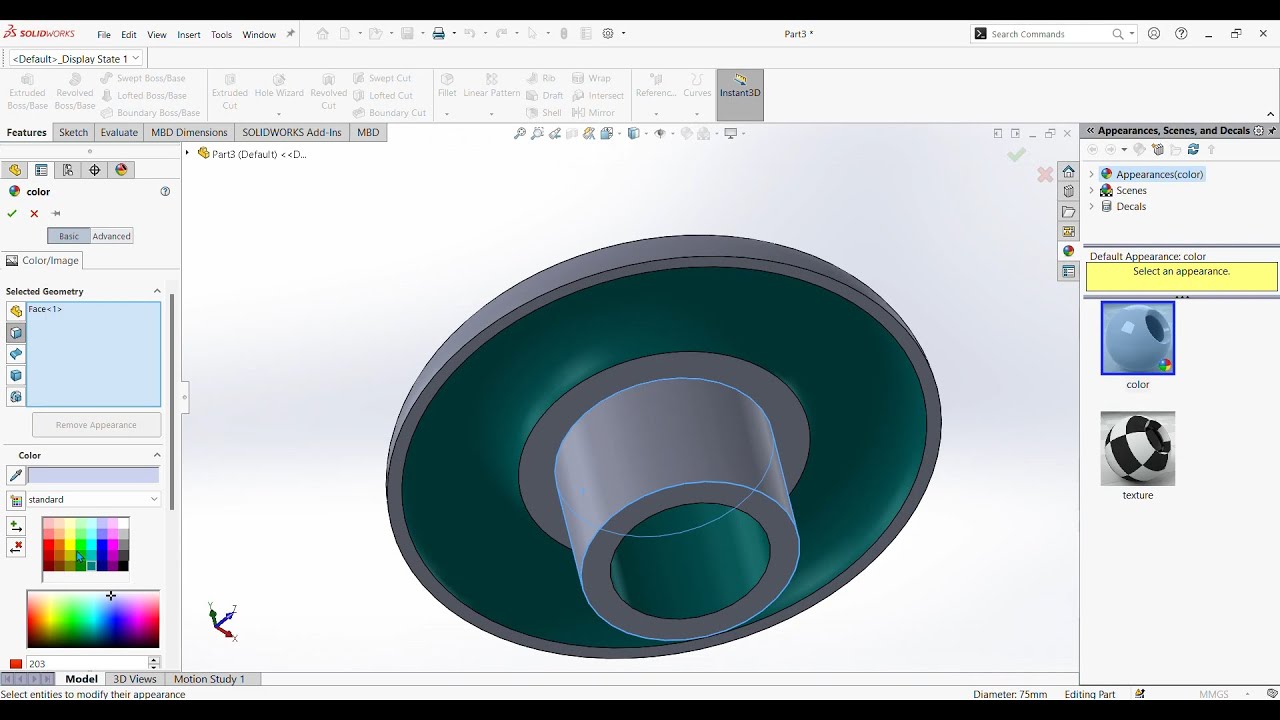Switch to the Sketch tab
Viewport: 1280px width, 720px height.
pos(73,132)
